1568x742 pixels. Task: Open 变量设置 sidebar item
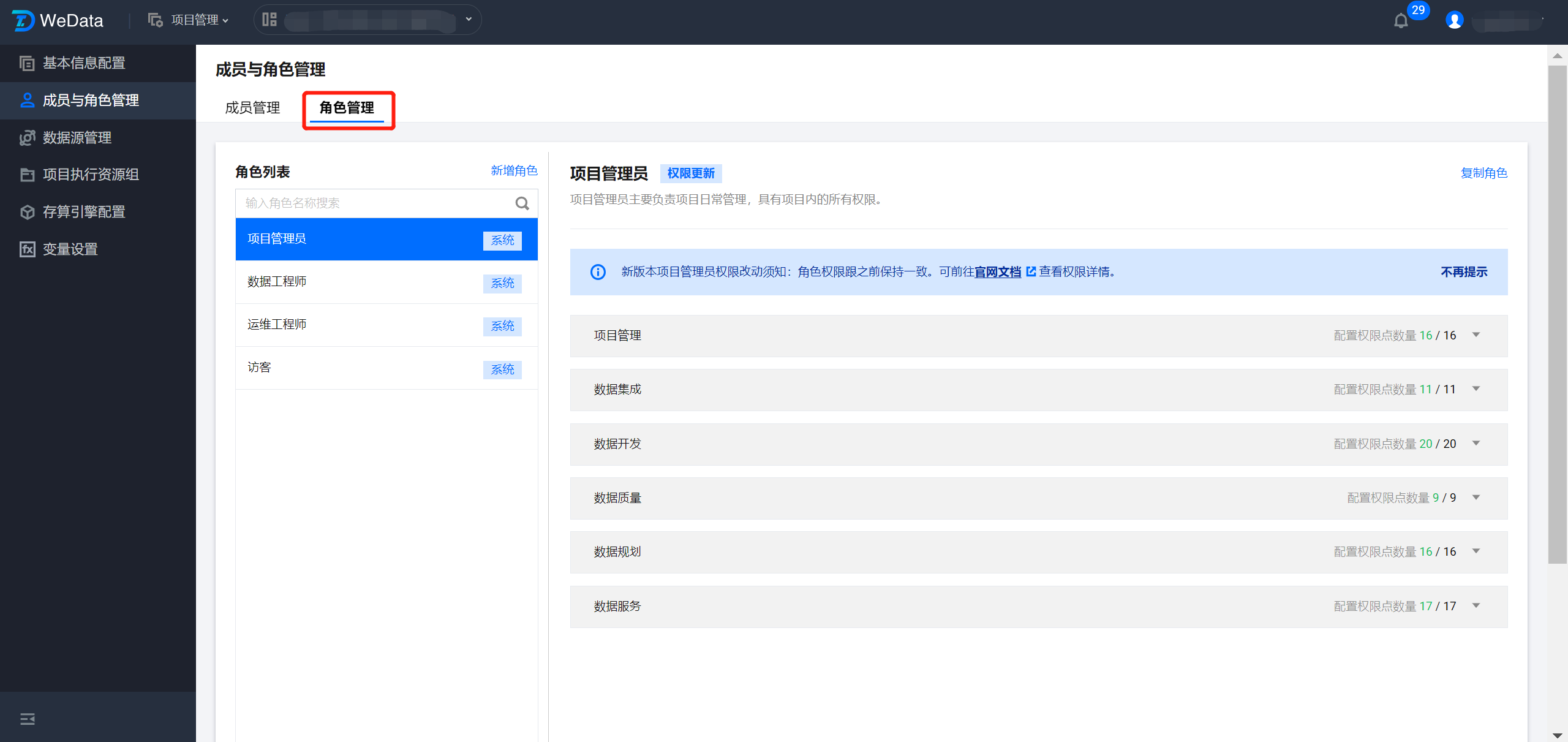click(70, 249)
